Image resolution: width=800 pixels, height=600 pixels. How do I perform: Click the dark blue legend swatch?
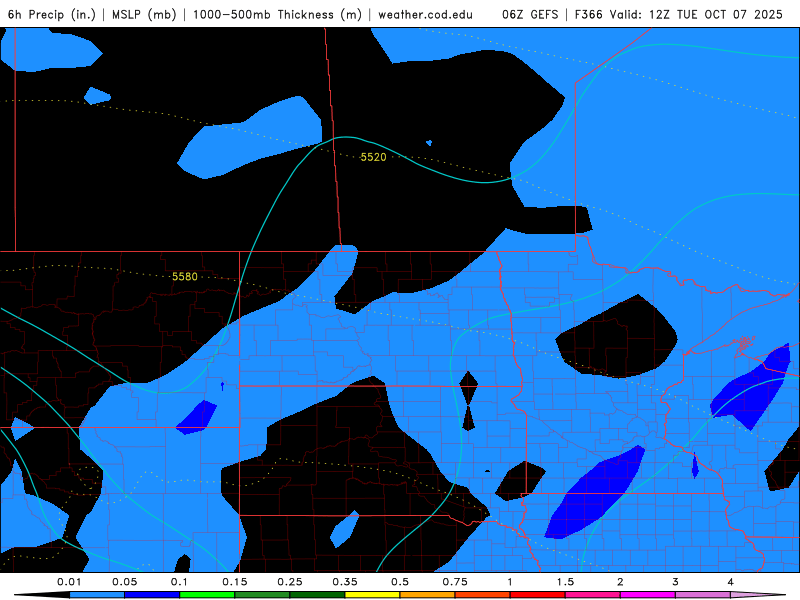[x=152, y=595]
